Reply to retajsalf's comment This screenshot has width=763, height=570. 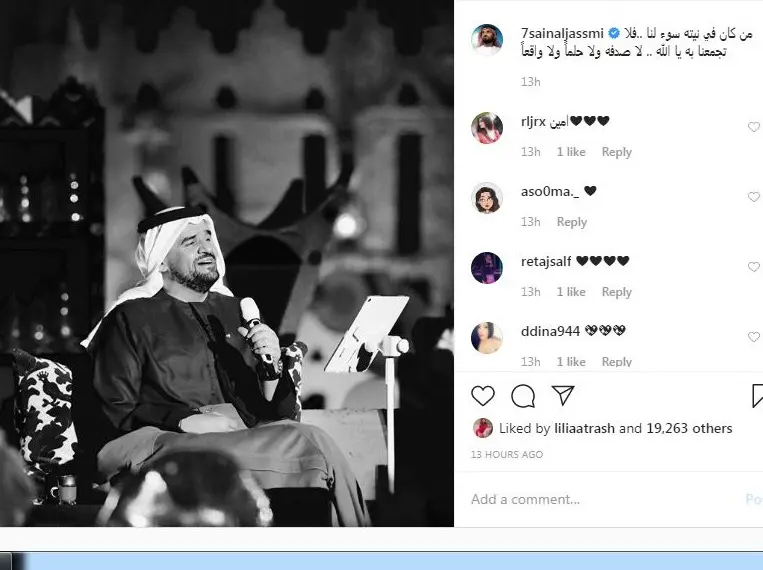617,292
